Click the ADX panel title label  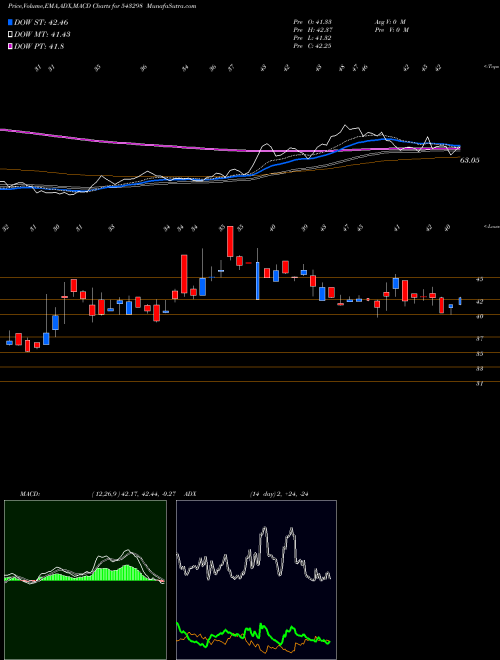[x=191, y=493]
